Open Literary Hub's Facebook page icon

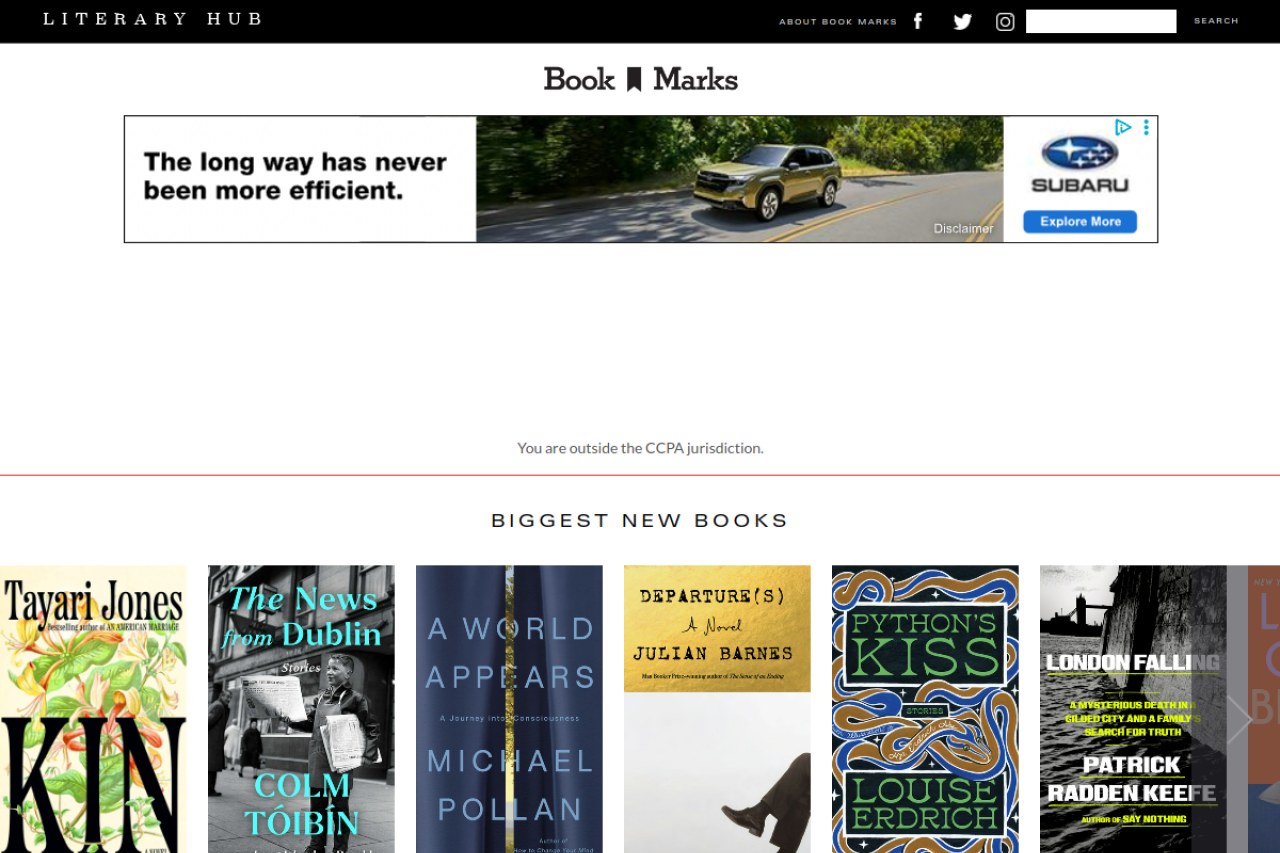[918, 21]
